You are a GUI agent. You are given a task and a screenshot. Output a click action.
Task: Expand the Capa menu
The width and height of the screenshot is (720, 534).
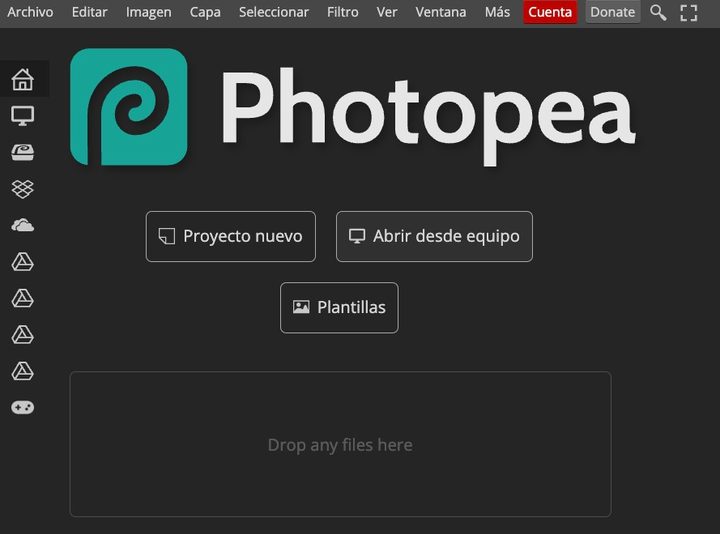point(205,12)
